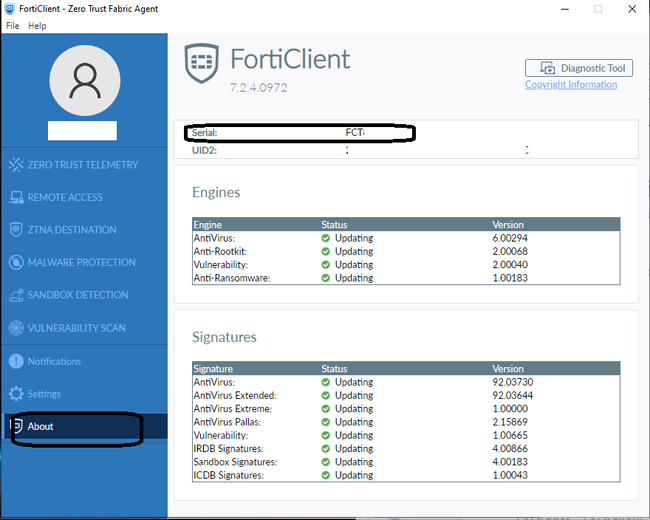Click AntiVirus engine version 6.00294
This screenshot has height=520, width=650.
coord(510,238)
